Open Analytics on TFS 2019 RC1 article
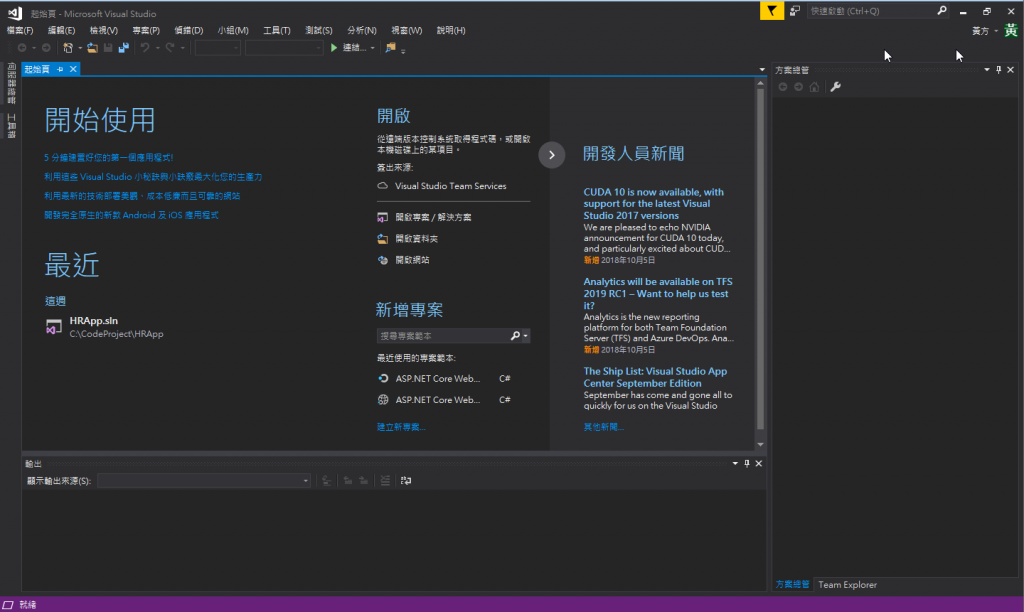This screenshot has width=1024, height=612. point(658,293)
